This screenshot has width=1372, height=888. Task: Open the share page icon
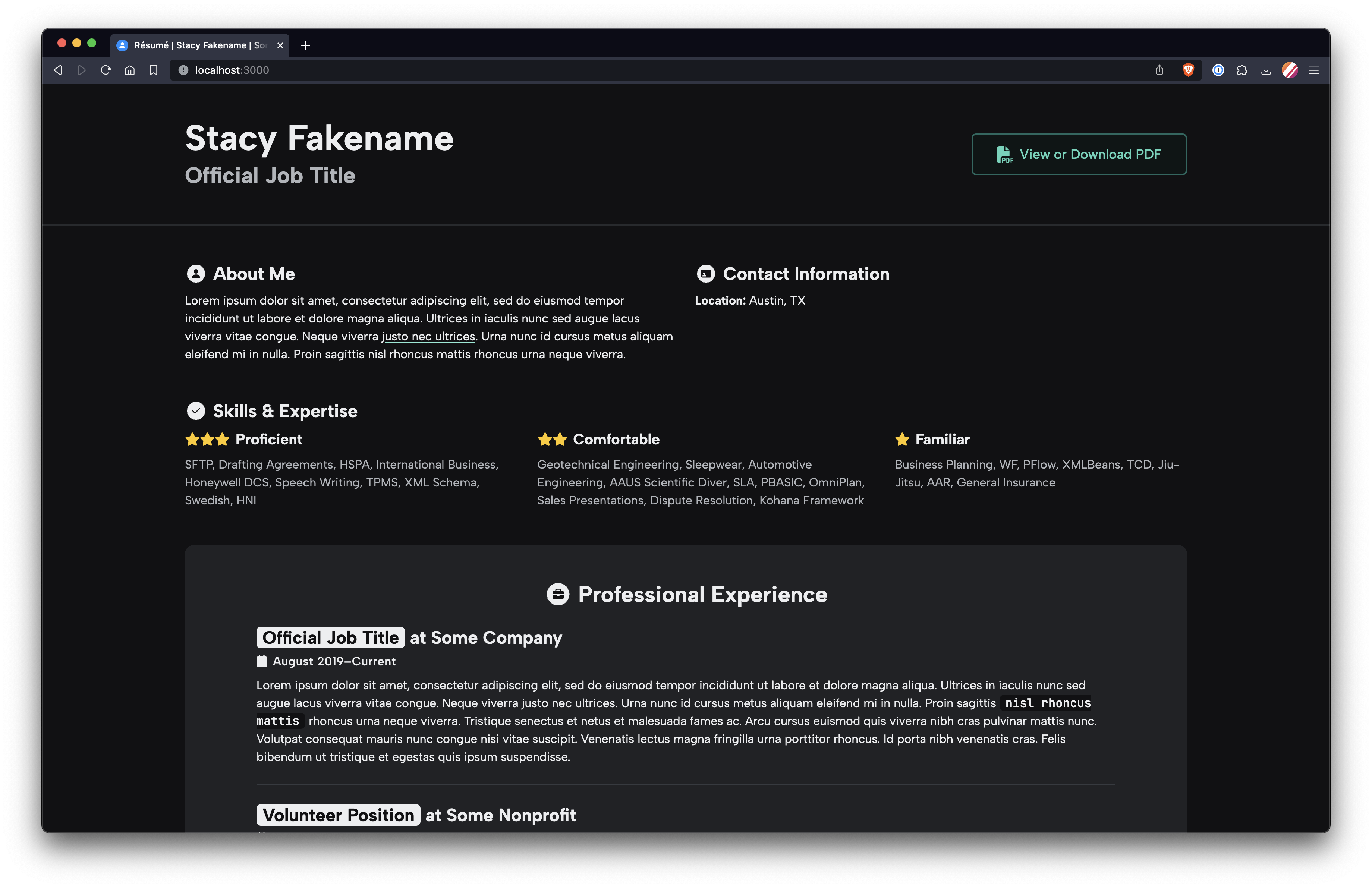[x=1159, y=70]
